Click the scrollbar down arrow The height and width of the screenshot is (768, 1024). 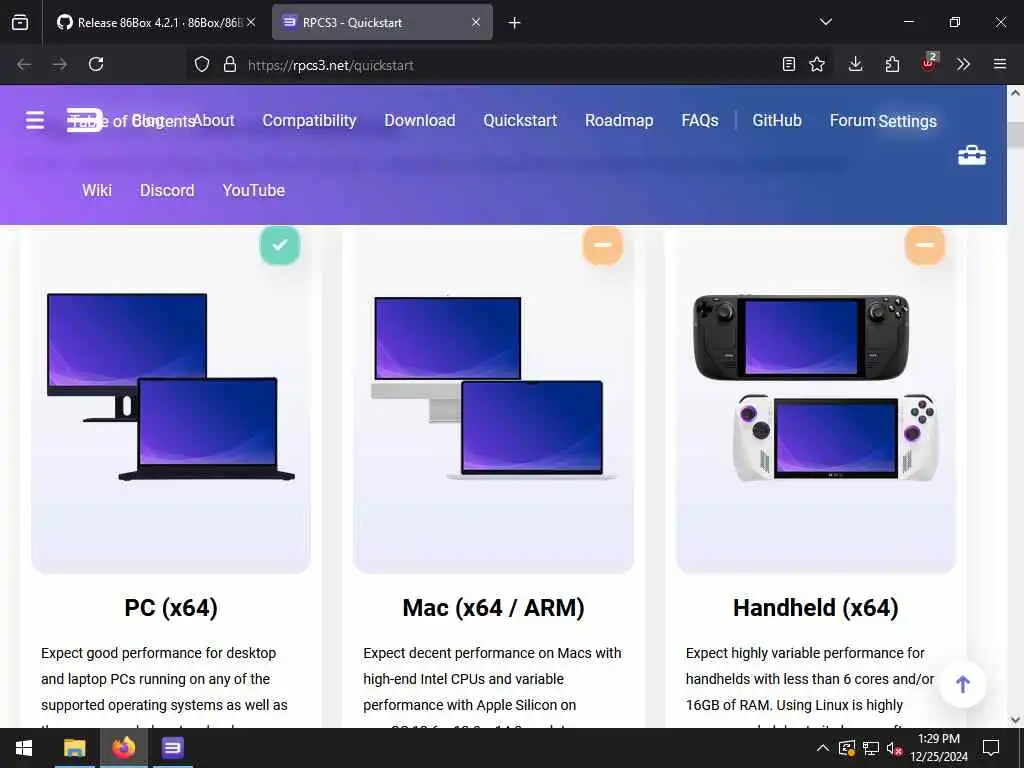pos(1016,720)
